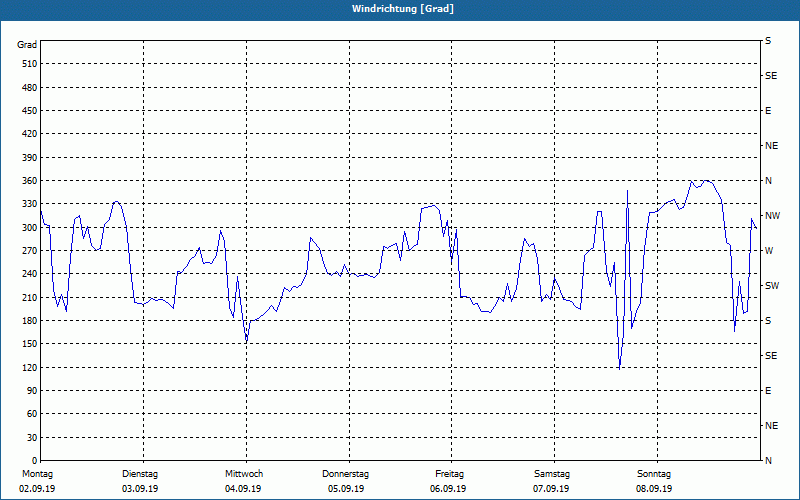Click the 'E' compass label beside 90
800x500 pixels.
point(768,390)
